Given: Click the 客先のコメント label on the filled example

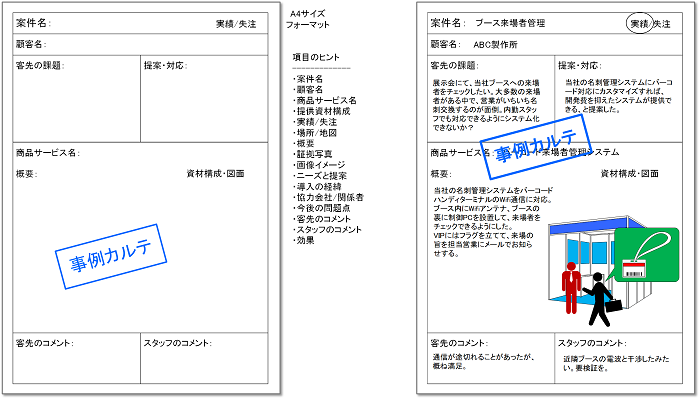Looking at the screenshot, I should pyautogui.click(x=459, y=343).
